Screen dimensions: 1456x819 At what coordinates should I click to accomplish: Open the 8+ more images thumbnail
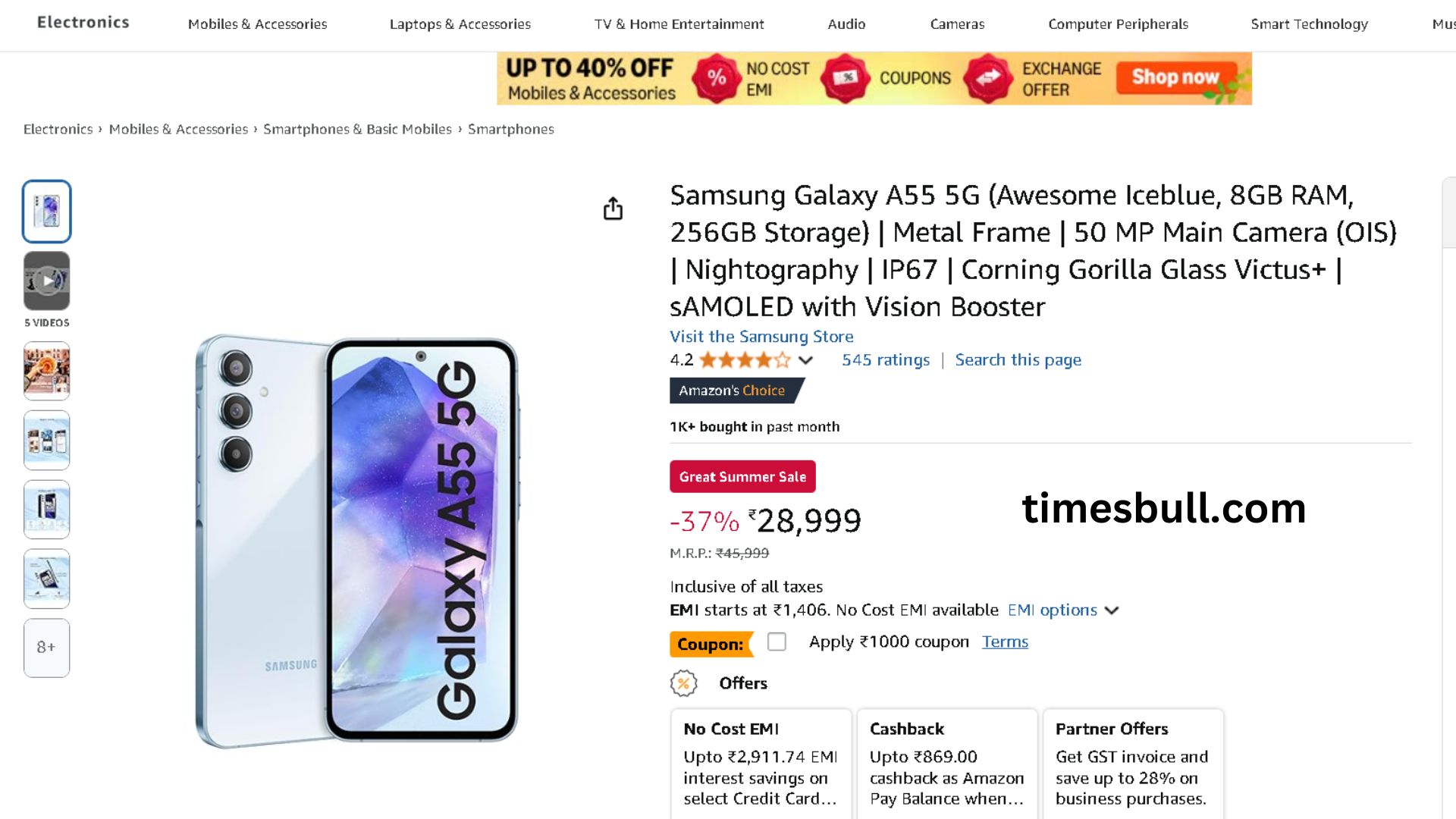coord(46,648)
